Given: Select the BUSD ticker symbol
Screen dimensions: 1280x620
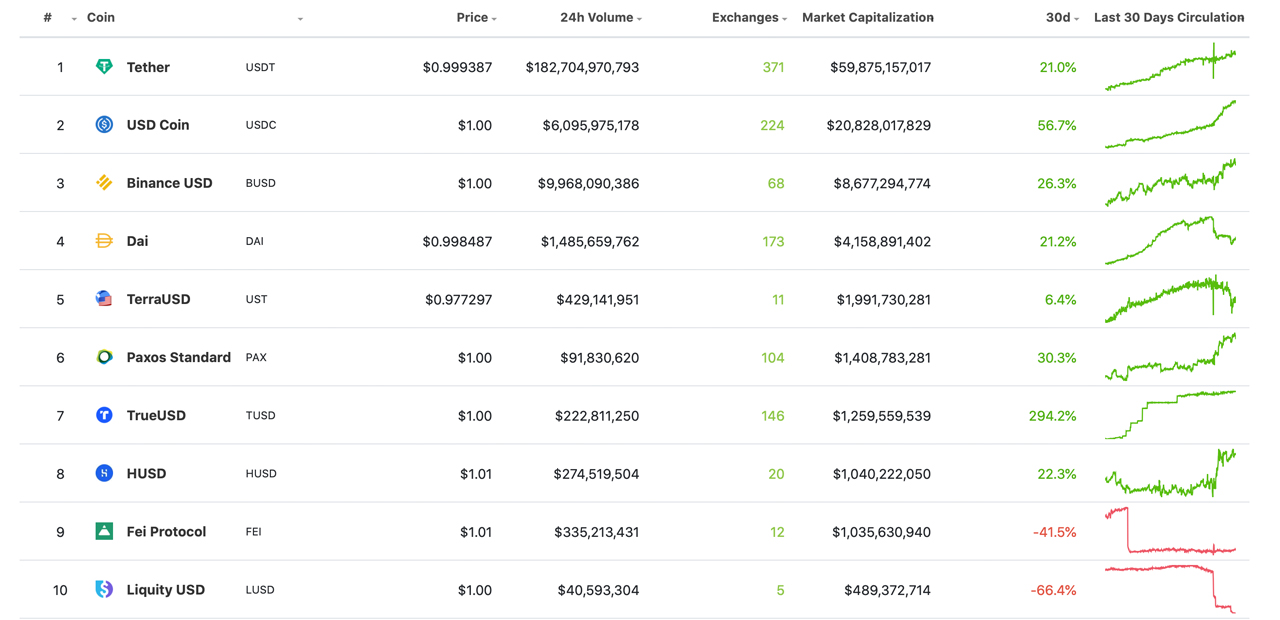Looking at the screenshot, I should point(260,183).
